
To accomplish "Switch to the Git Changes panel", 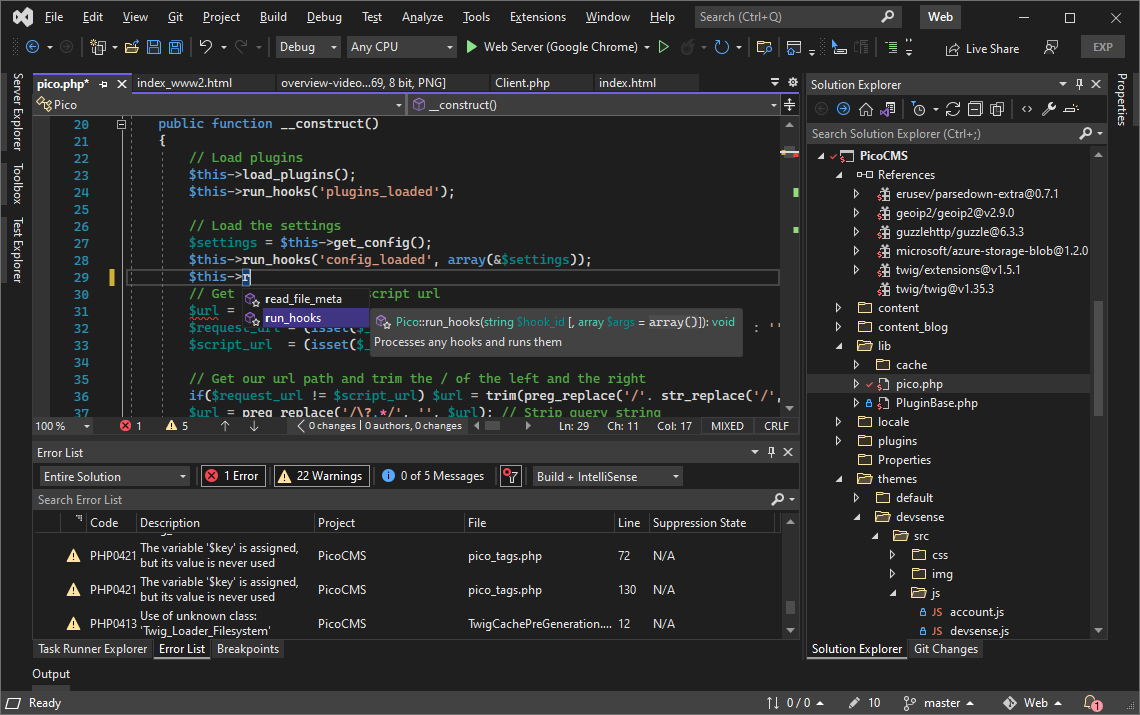I will [x=944, y=648].
